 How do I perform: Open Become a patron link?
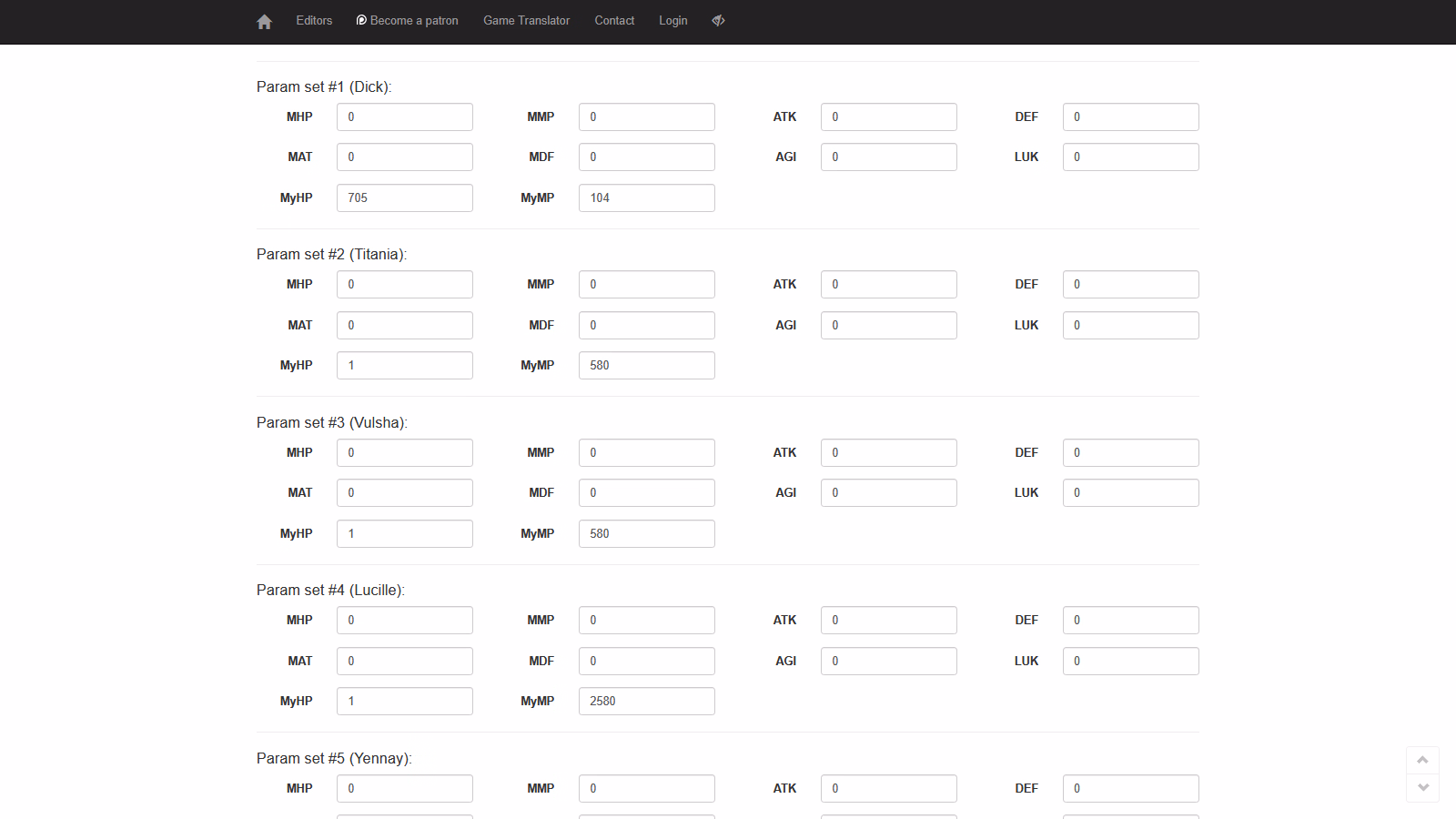click(x=407, y=21)
